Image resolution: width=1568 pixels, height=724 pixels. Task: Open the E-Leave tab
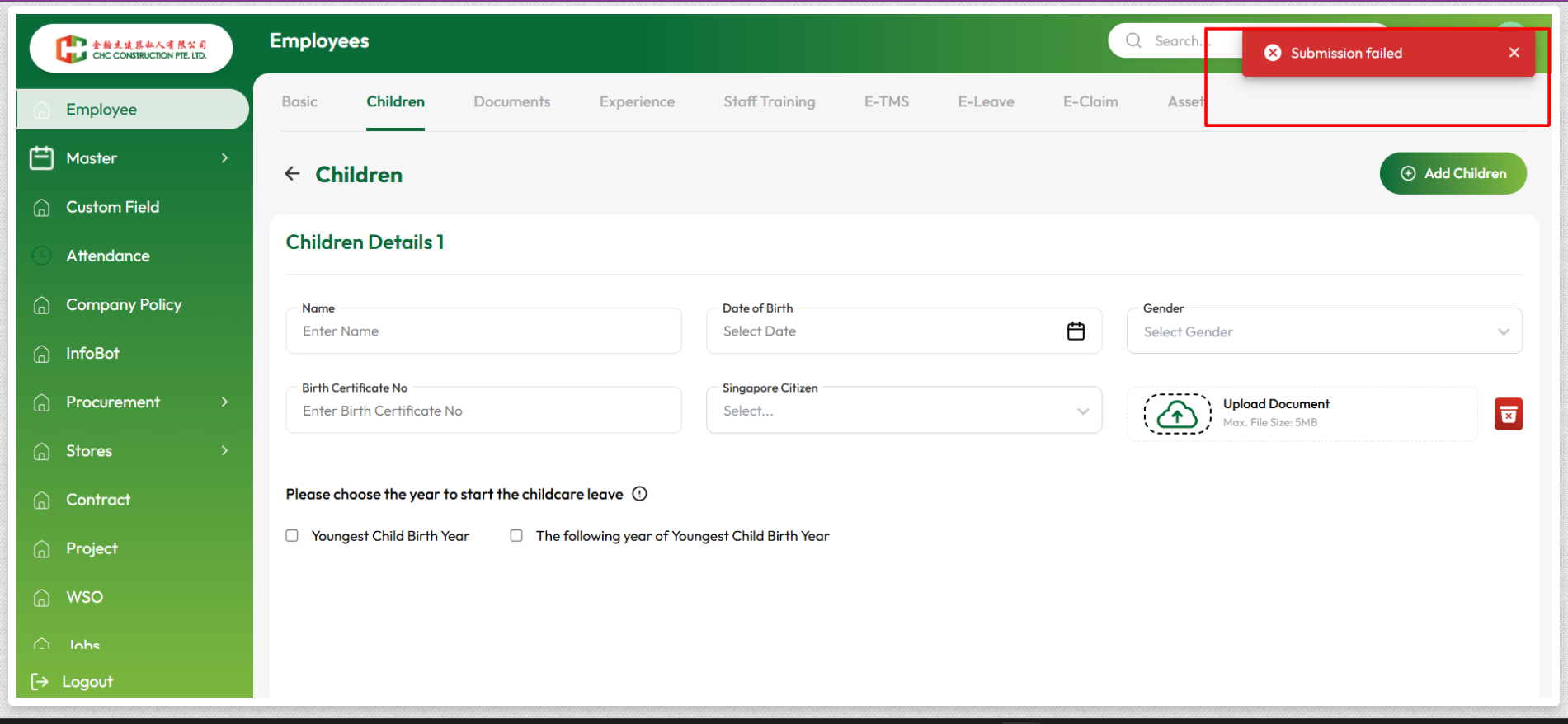coord(986,101)
